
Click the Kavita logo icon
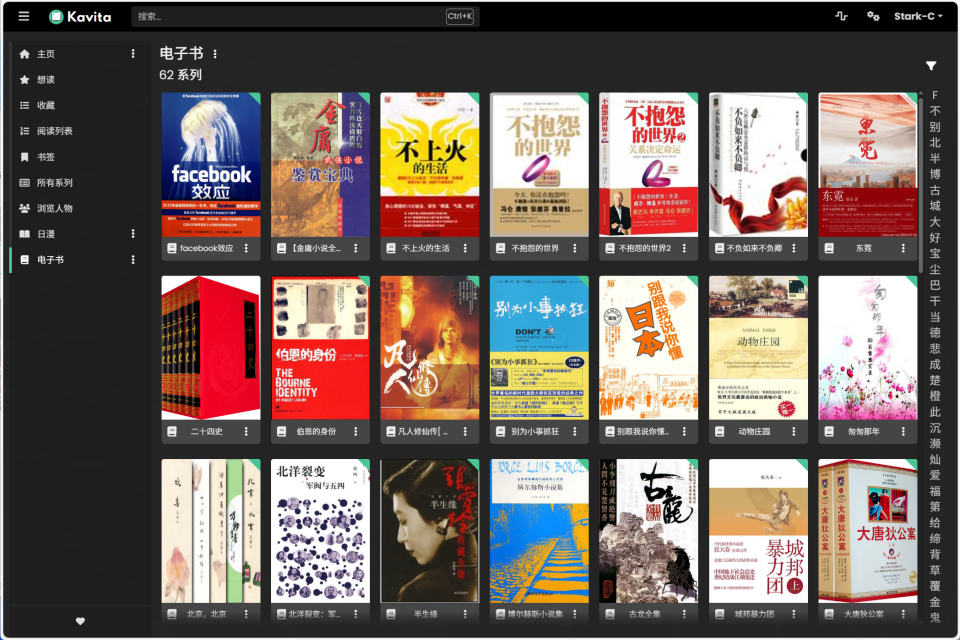pos(56,16)
